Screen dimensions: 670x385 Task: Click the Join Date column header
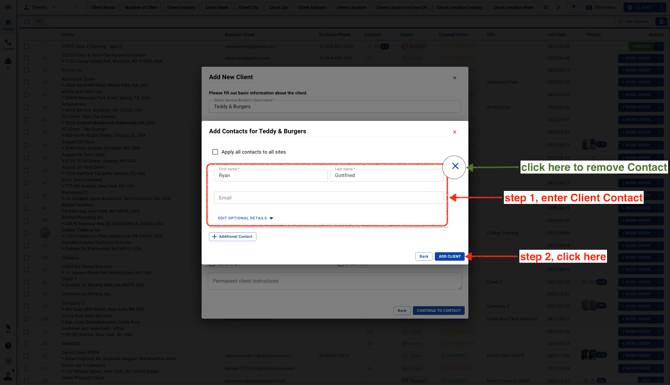click(556, 35)
